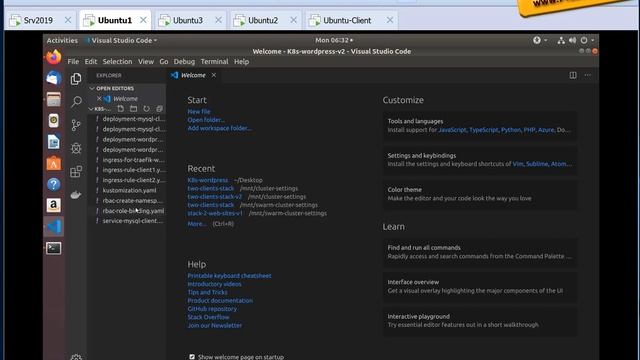Open Source Control view in activity bar

[x=76, y=125]
